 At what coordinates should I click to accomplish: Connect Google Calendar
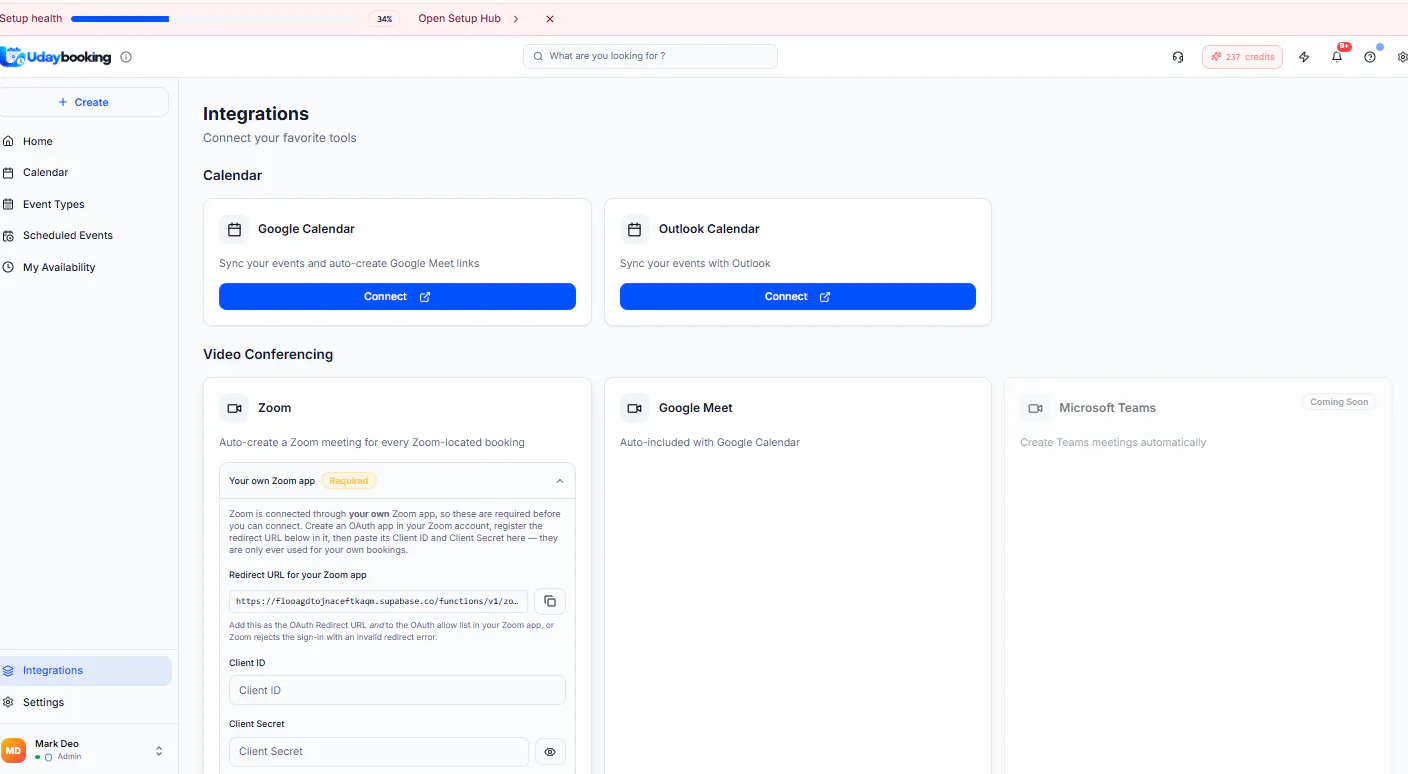point(397,297)
